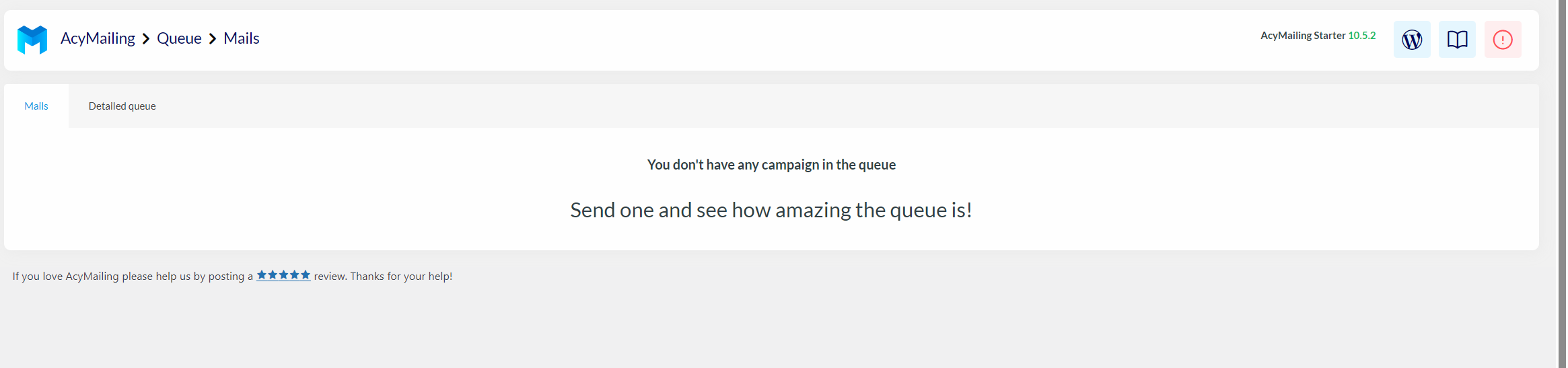This screenshot has width=1568, height=368.
Task: Go to AcyMailing in the breadcrumb
Action: click(x=98, y=38)
